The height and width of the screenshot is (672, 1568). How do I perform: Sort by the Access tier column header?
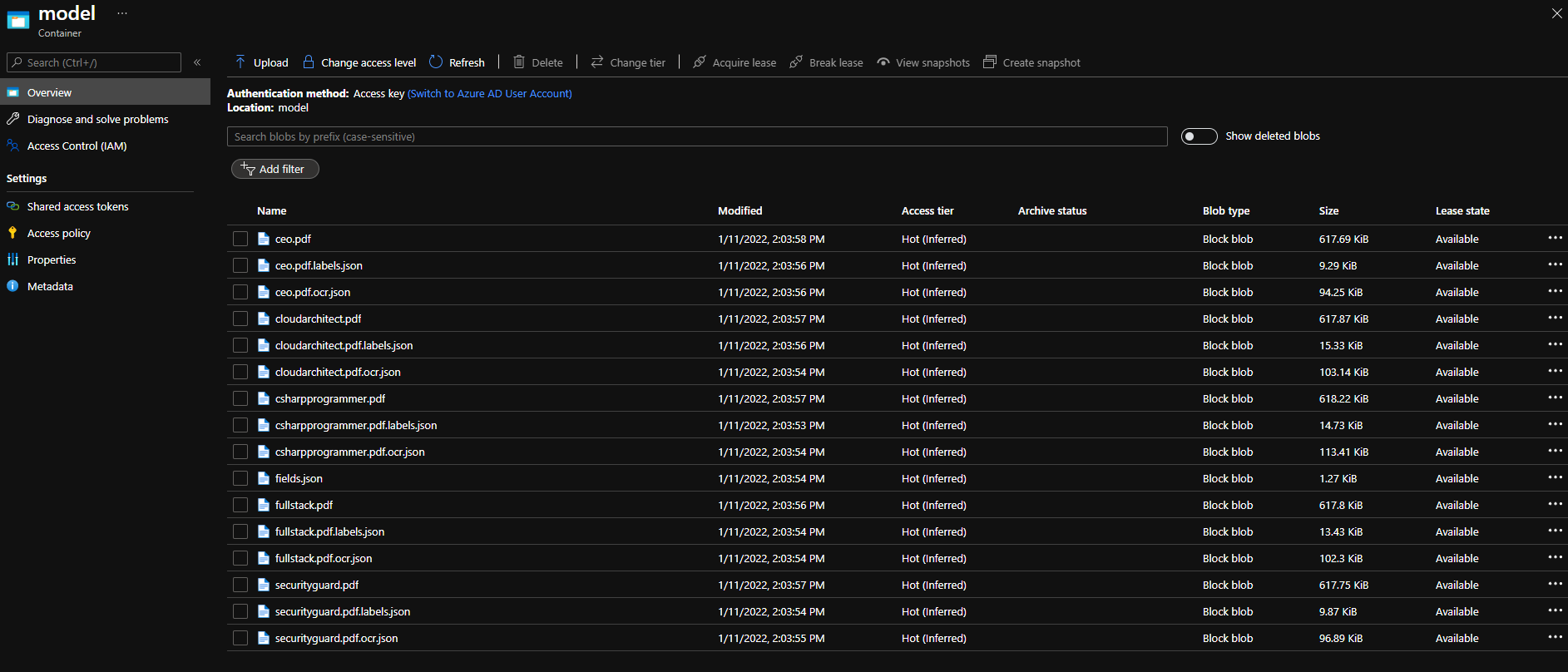click(927, 210)
